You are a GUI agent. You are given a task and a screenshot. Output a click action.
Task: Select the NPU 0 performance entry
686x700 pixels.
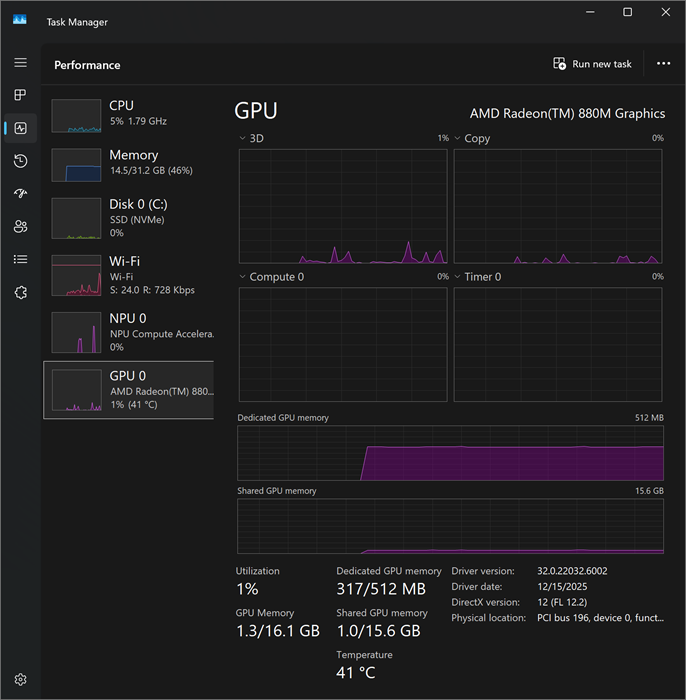click(x=129, y=332)
